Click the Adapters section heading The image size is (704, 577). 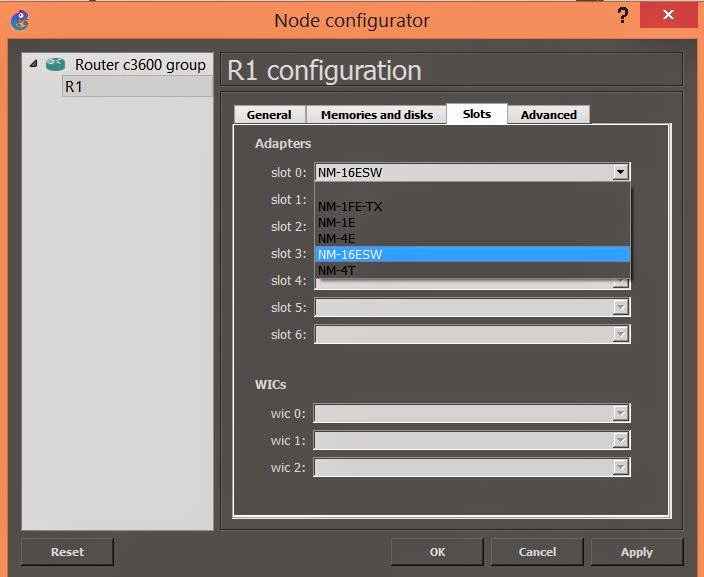(283, 143)
